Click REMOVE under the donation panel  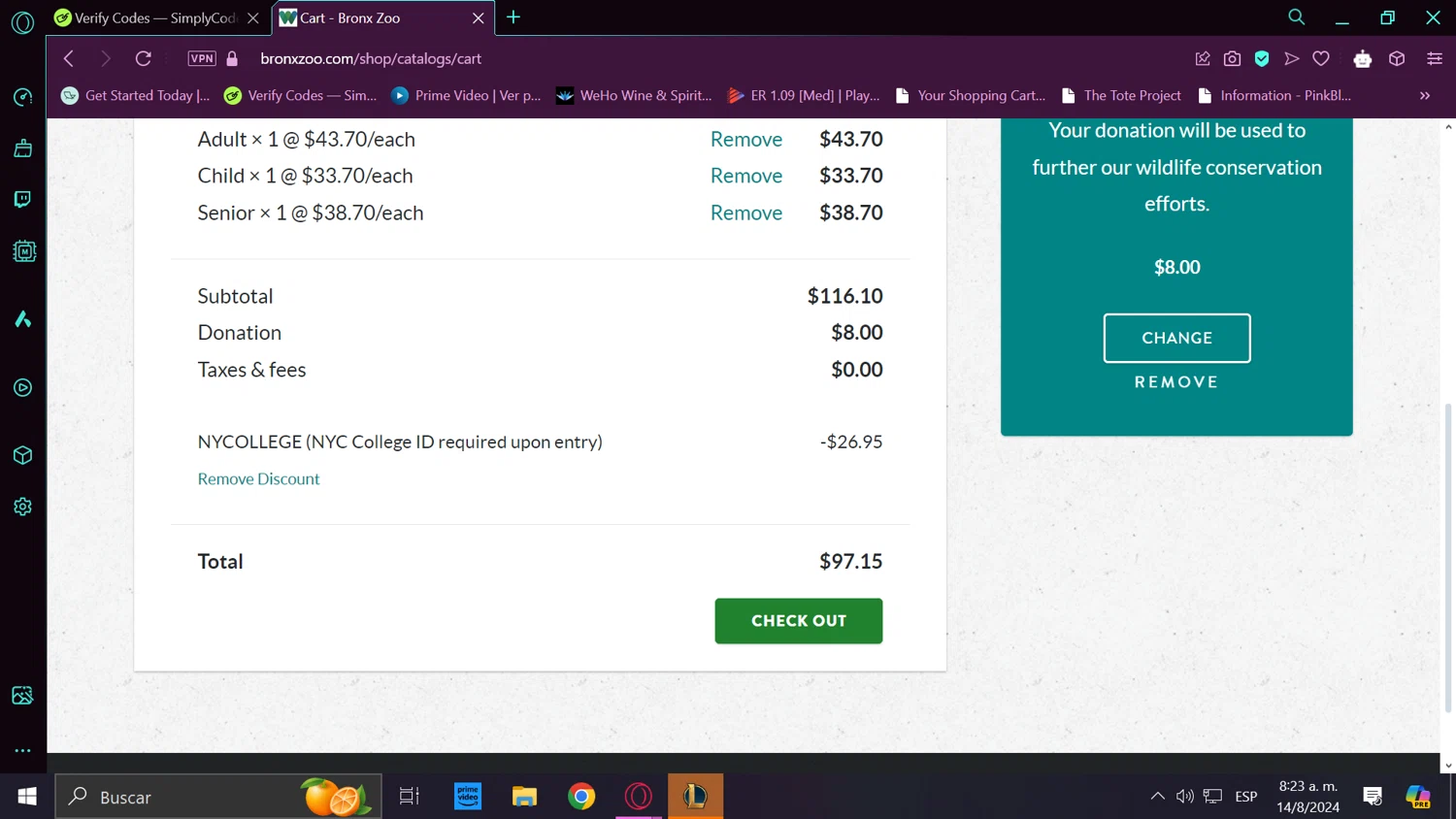click(1176, 382)
